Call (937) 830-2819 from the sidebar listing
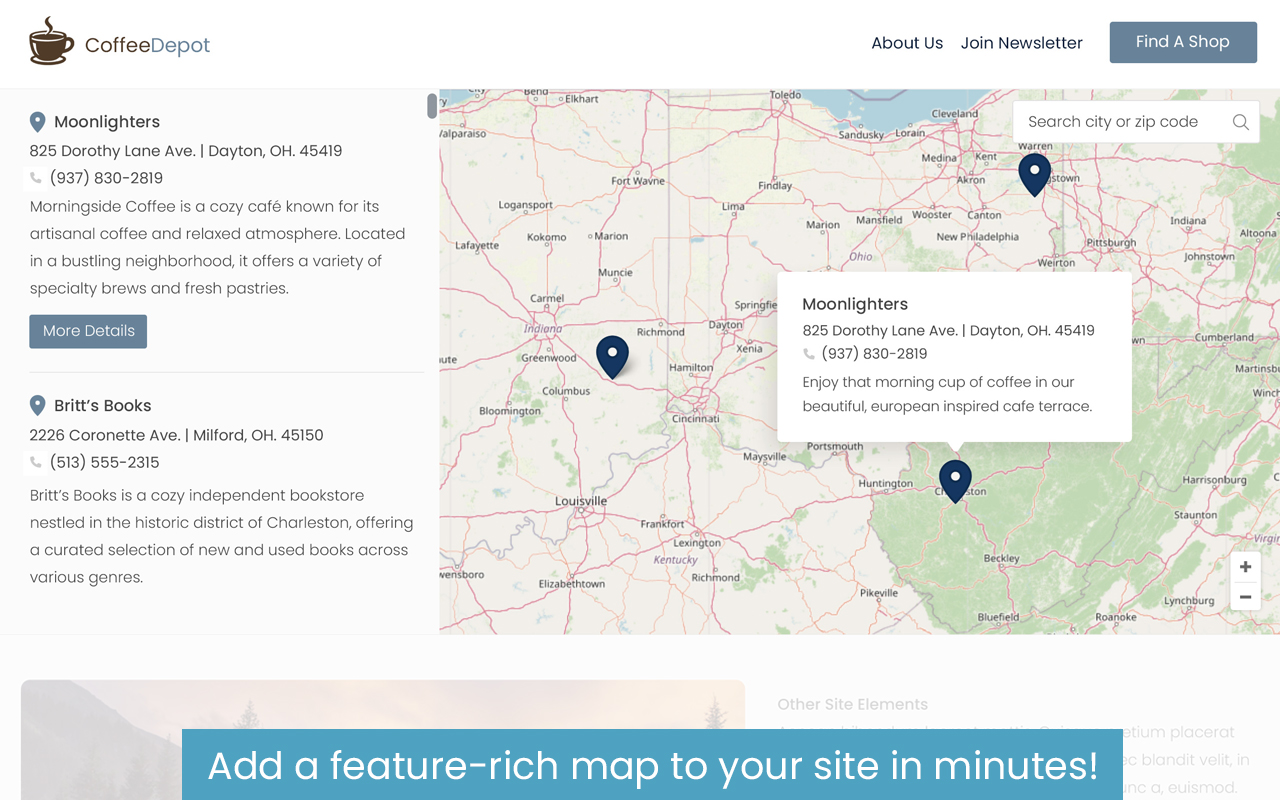1280x800 pixels. pos(106,178)
